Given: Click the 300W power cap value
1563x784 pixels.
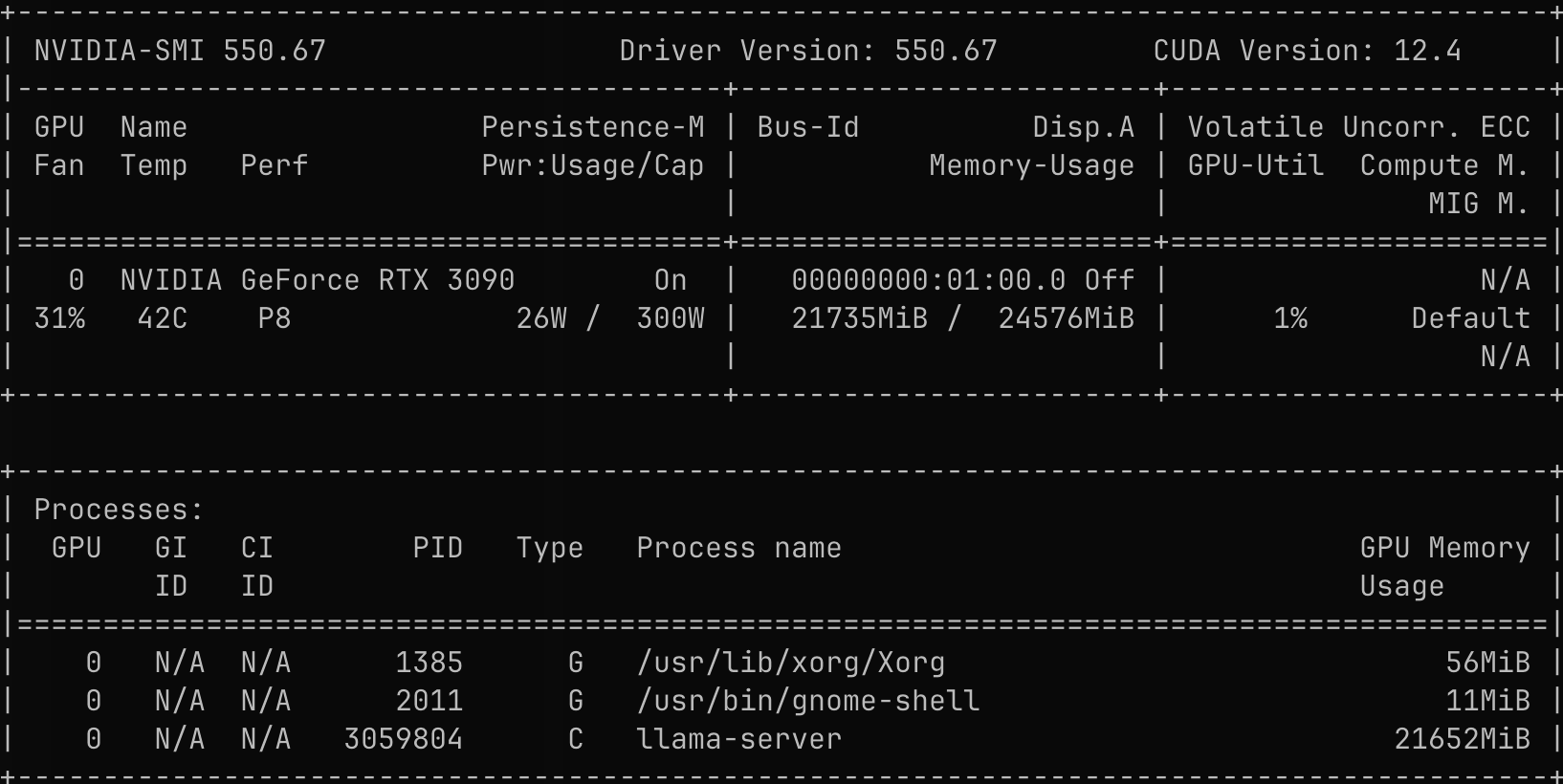Looking at the screenshot, I should [x=670, y=318].
